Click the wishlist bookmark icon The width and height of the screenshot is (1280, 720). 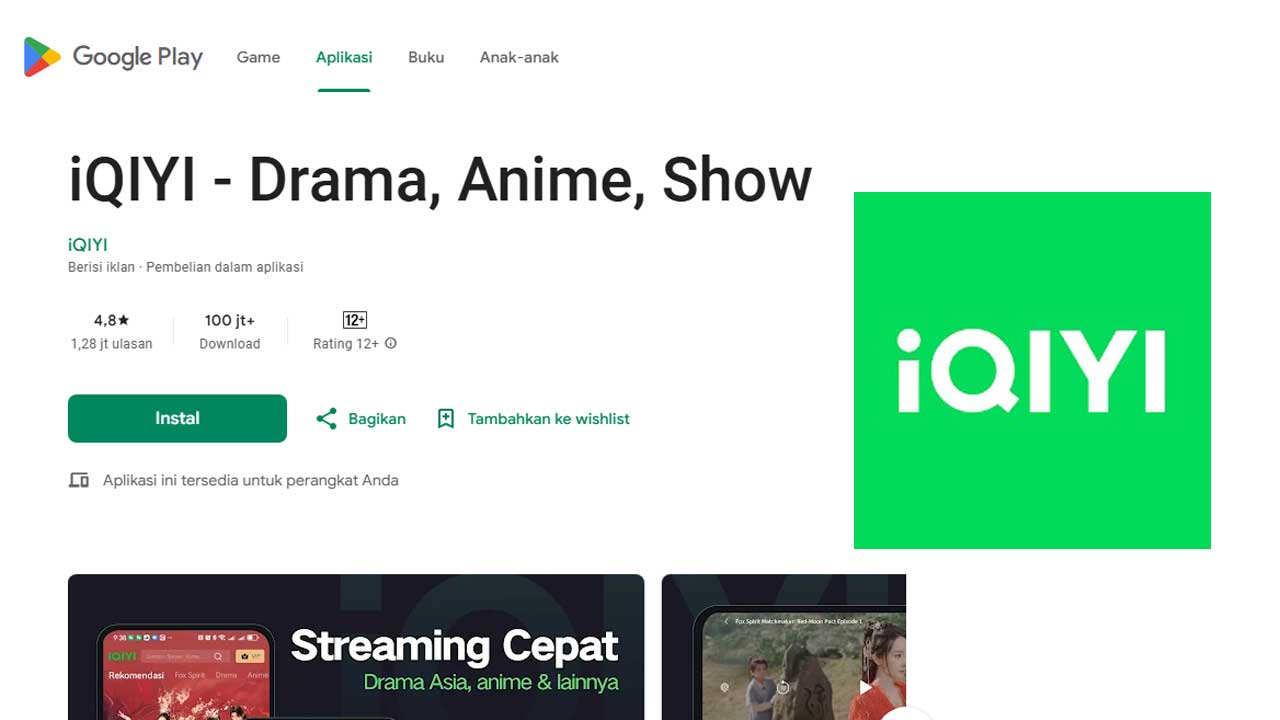446,419
